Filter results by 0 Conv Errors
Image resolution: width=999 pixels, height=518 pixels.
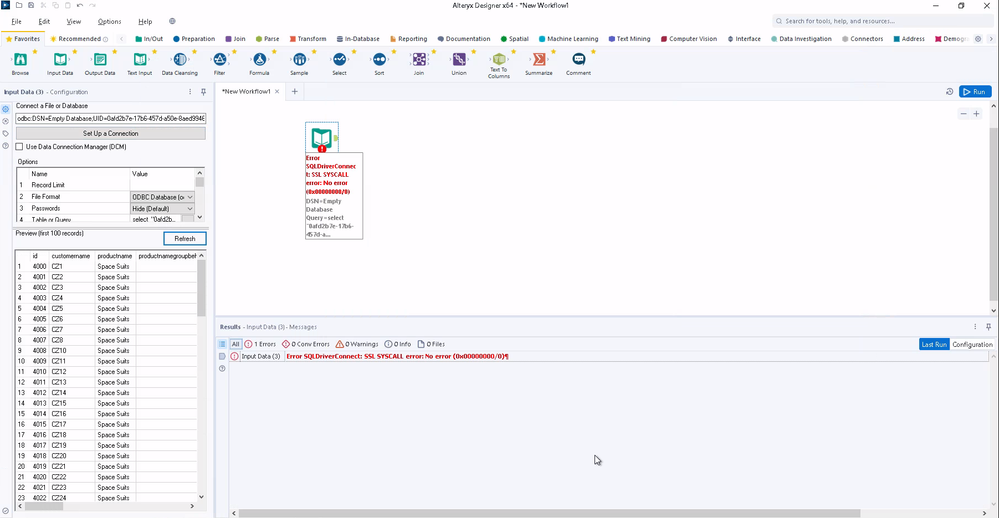point(306,344)
